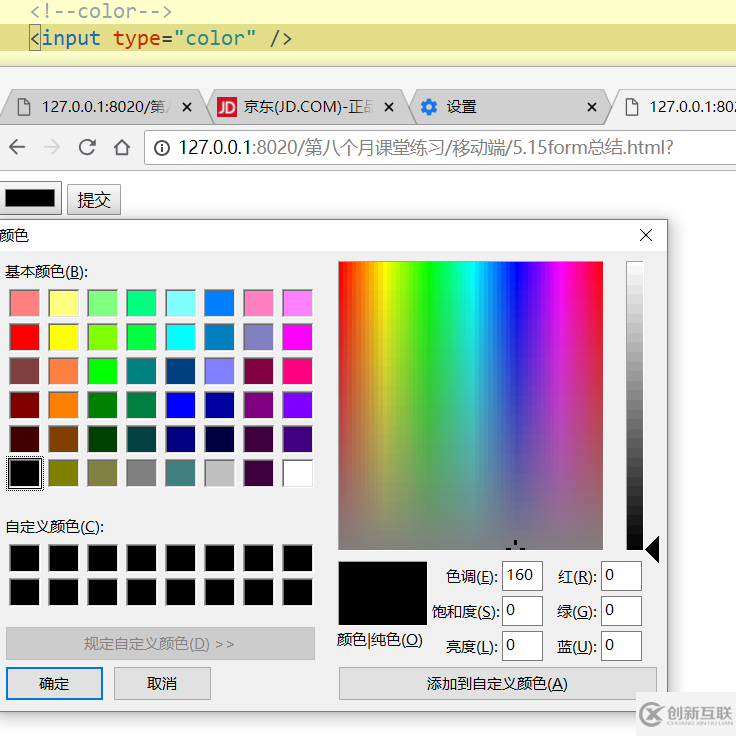Open the browser home page icon
This screenshot has height=736, width=736.
coord(122,147)
